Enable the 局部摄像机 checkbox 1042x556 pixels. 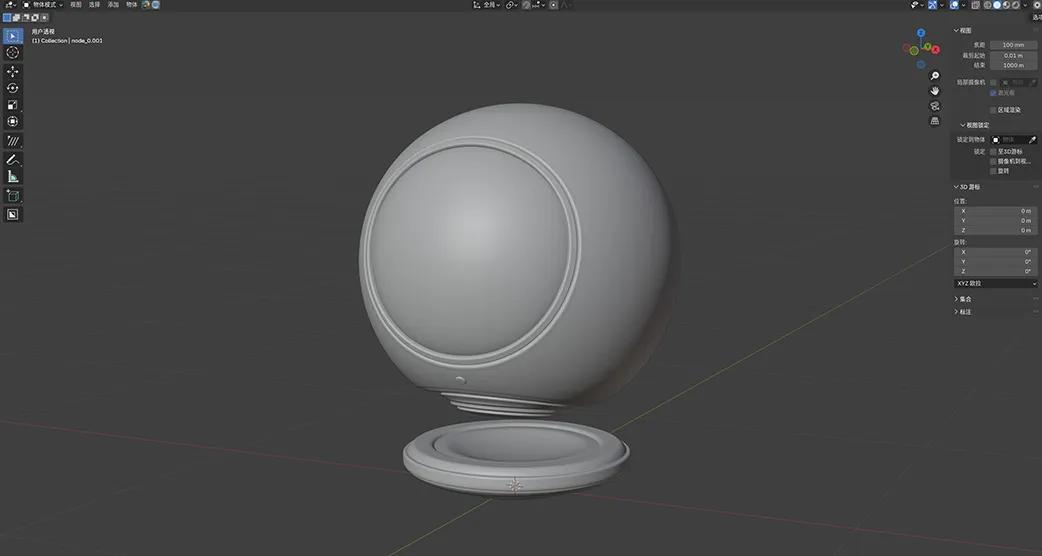[x=993, y=82]
